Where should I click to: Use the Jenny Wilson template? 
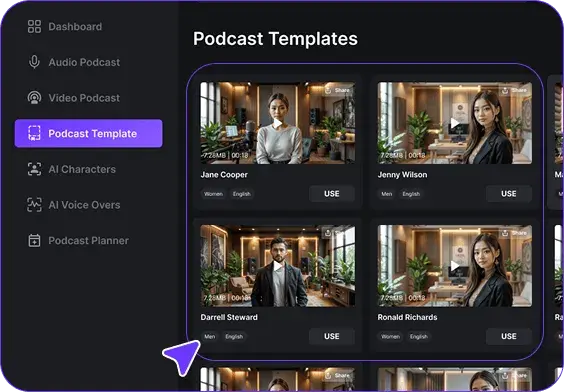509,194
